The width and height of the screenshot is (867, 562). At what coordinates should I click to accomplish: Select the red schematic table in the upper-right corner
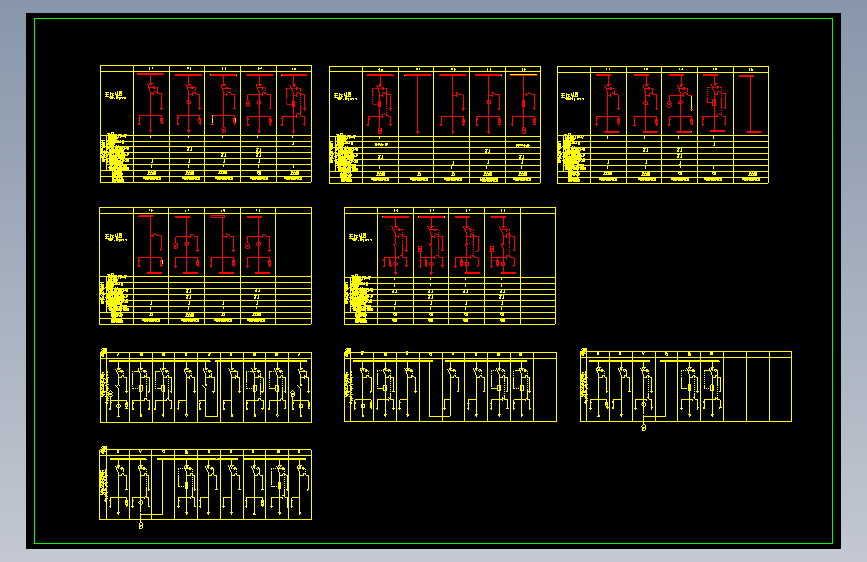663,124
